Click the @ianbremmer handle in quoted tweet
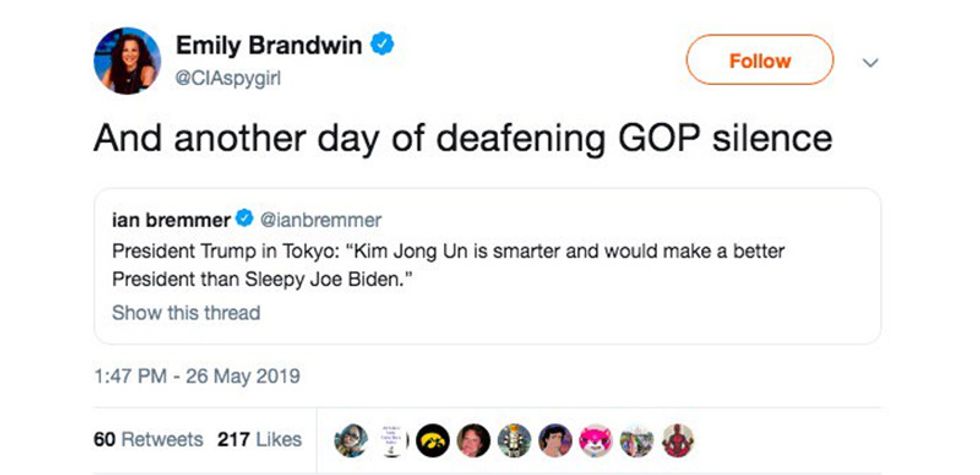Screen dimensions: 980x475 320,218
